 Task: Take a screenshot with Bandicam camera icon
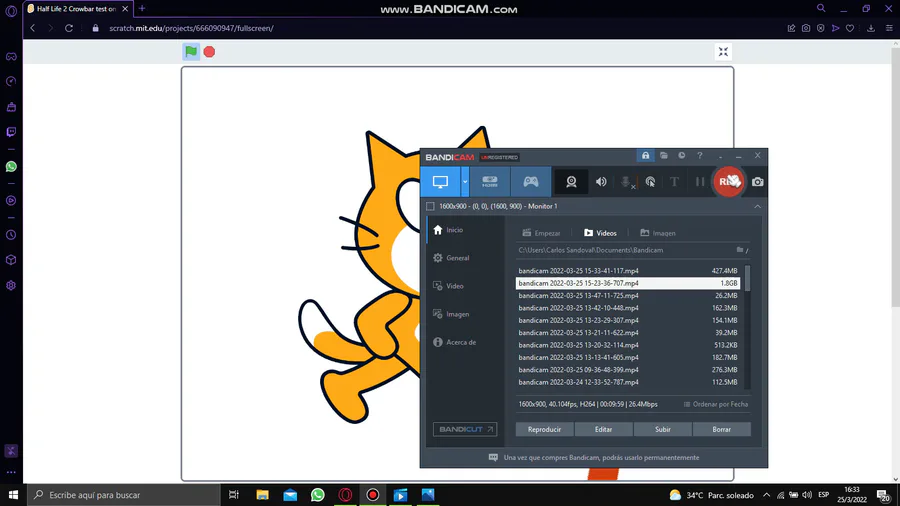(758, 182)
